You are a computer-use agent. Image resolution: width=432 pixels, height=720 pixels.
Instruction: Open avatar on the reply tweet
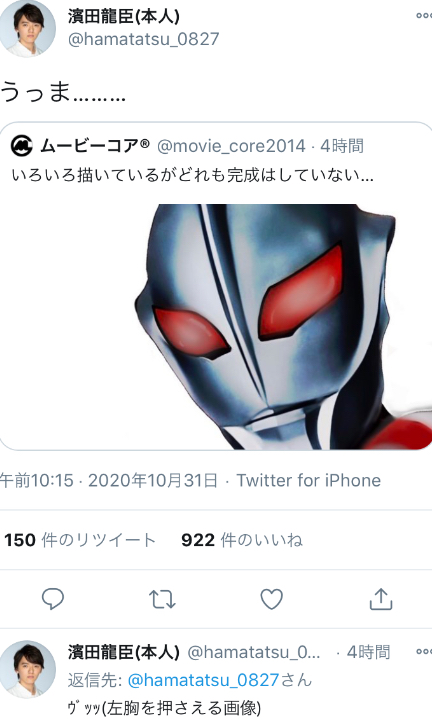pos(28,668)
